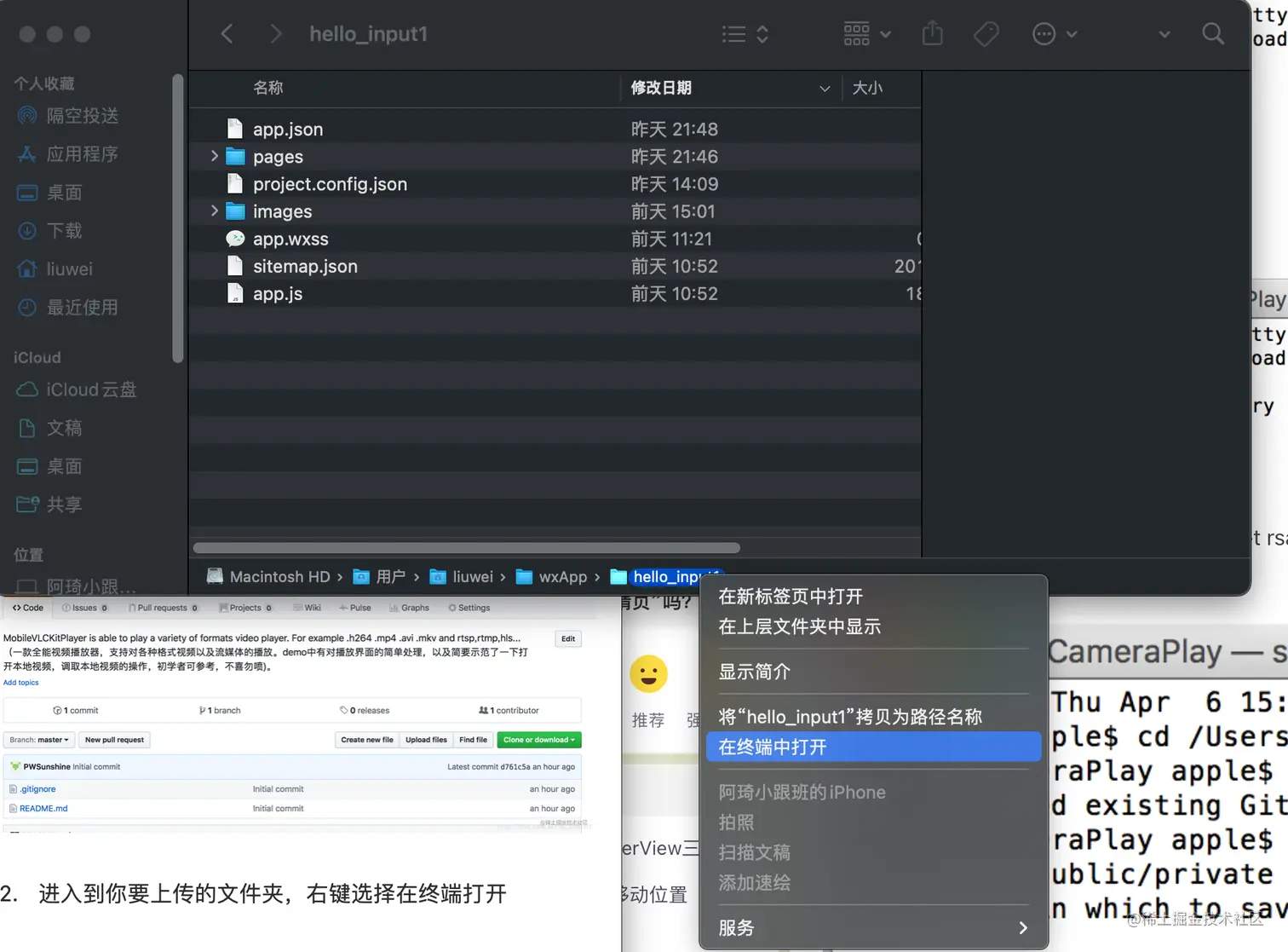Image resolution: width=1288 pixels, height=952 pixels.
Task: Click Macintosh HD in path bar
Action: pos(268,577)
